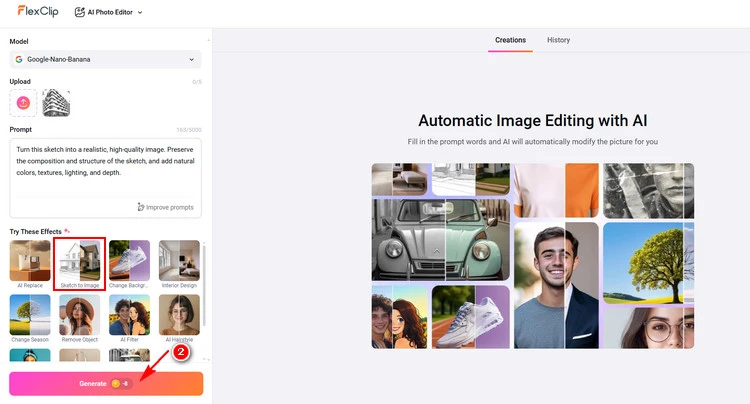Click the tree landscape sample image
Screen dimensions: 750x404
648,263
